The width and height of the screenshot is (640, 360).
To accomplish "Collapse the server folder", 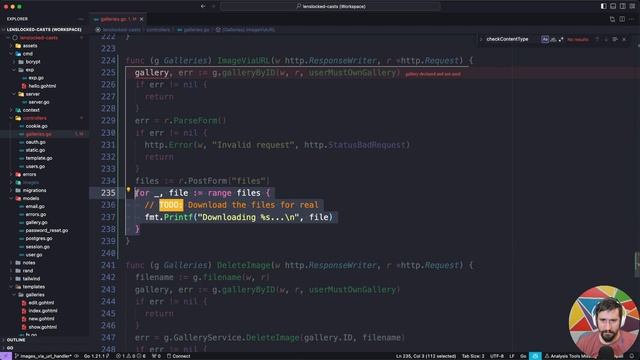I will (x=33, y=94).
